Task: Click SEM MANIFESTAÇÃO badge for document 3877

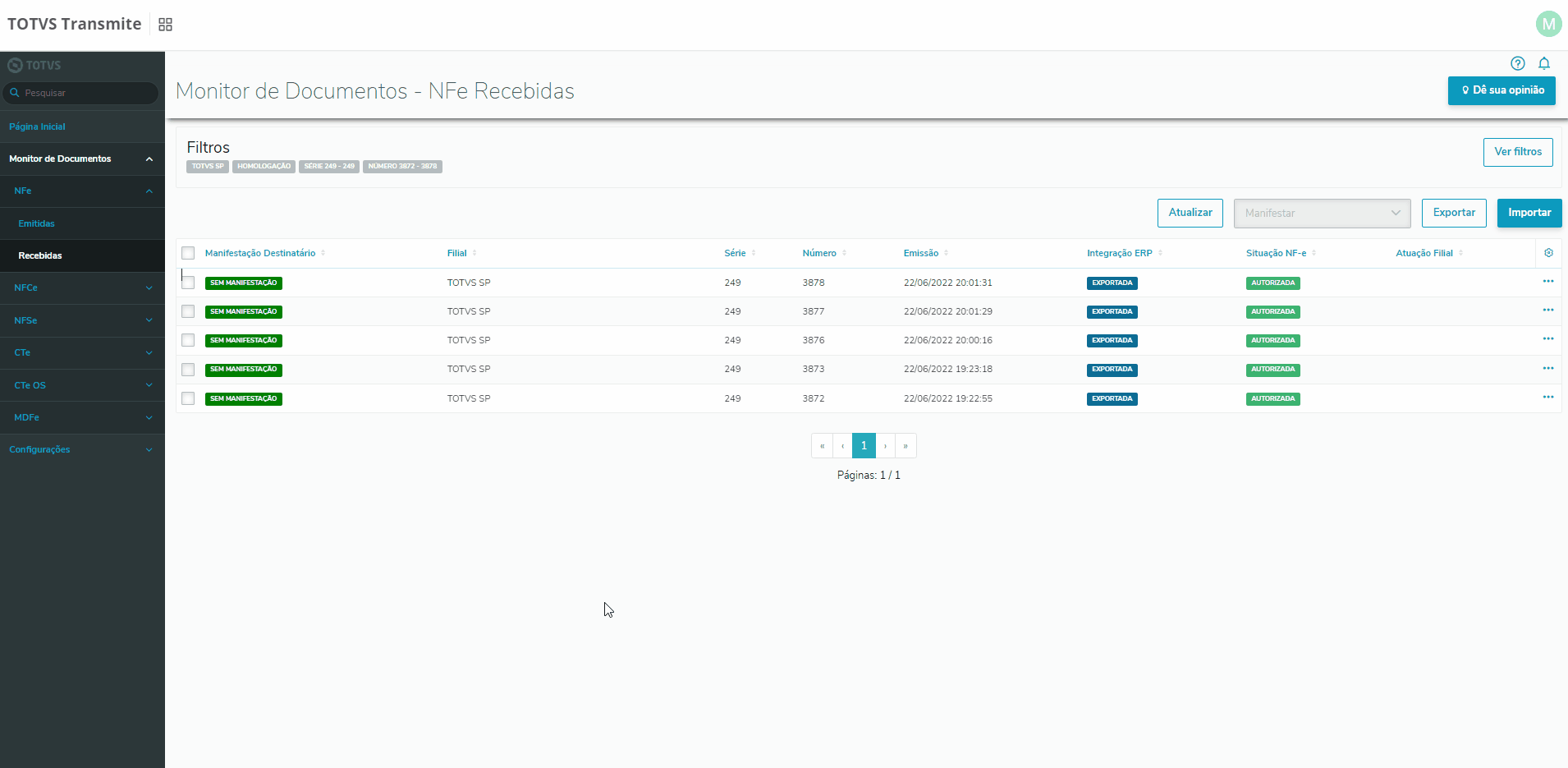Action: coord(244,312)
